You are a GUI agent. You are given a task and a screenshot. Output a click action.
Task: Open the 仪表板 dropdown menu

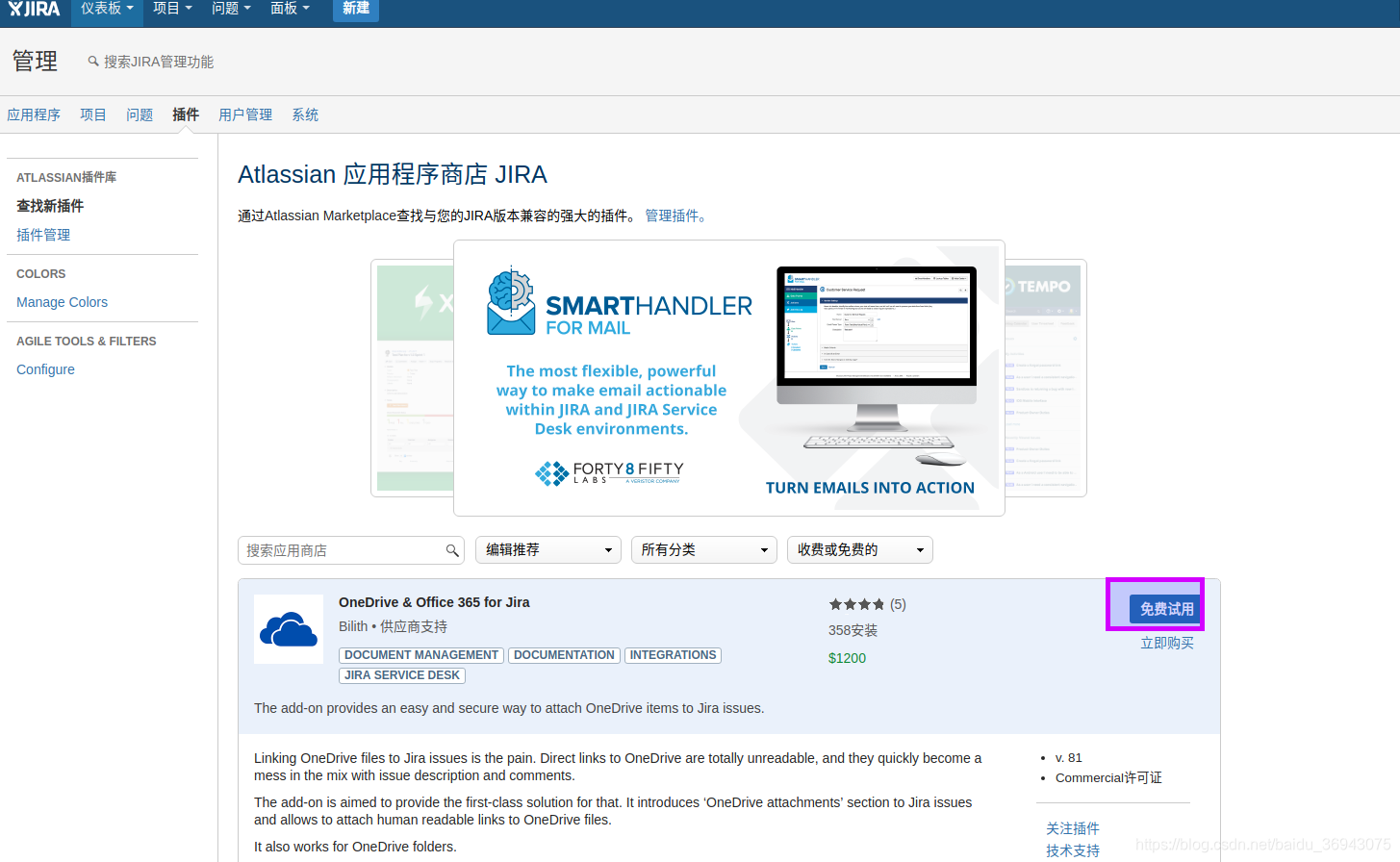[x=107, y=9]
